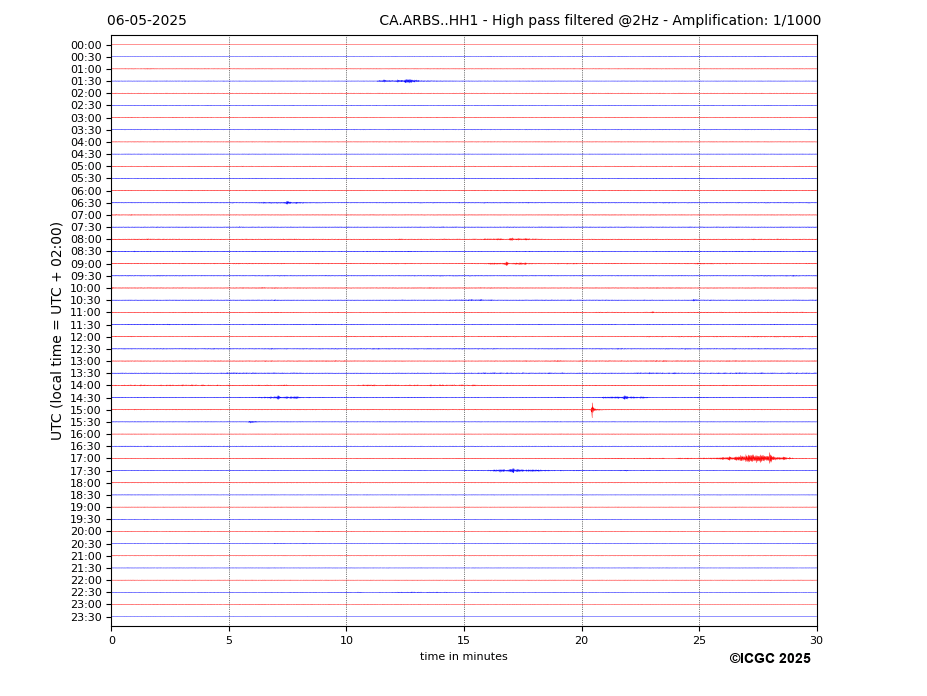Click the small blue blip on 15:30 trace
Image resolution: width=927 pixels, height=696 pixels.
coord(252,422)
